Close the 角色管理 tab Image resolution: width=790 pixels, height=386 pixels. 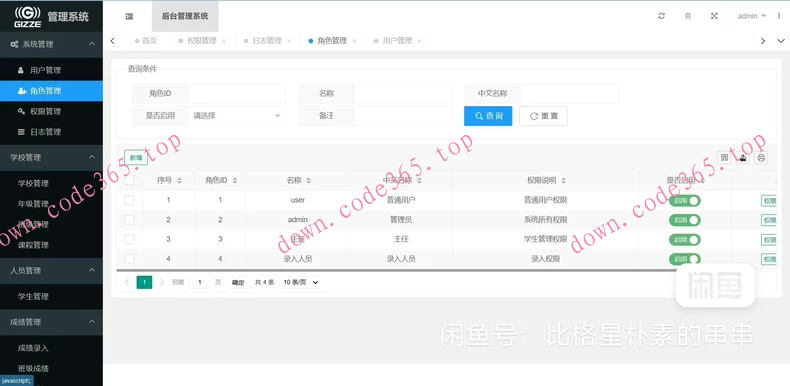click(355, 41)
